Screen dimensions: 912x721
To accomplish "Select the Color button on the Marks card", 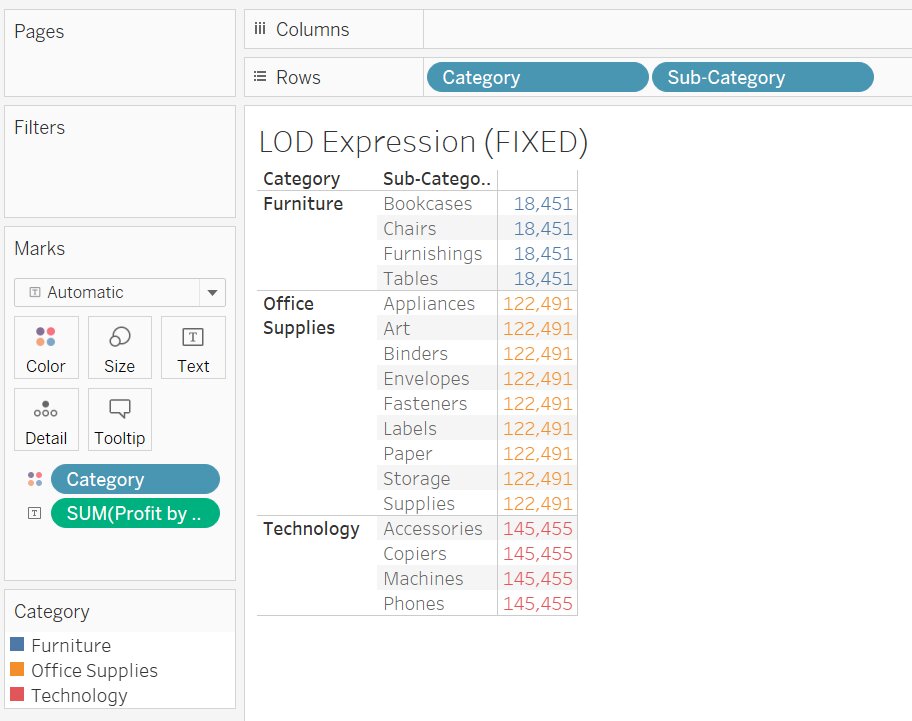I will click(x=46, y=347).
